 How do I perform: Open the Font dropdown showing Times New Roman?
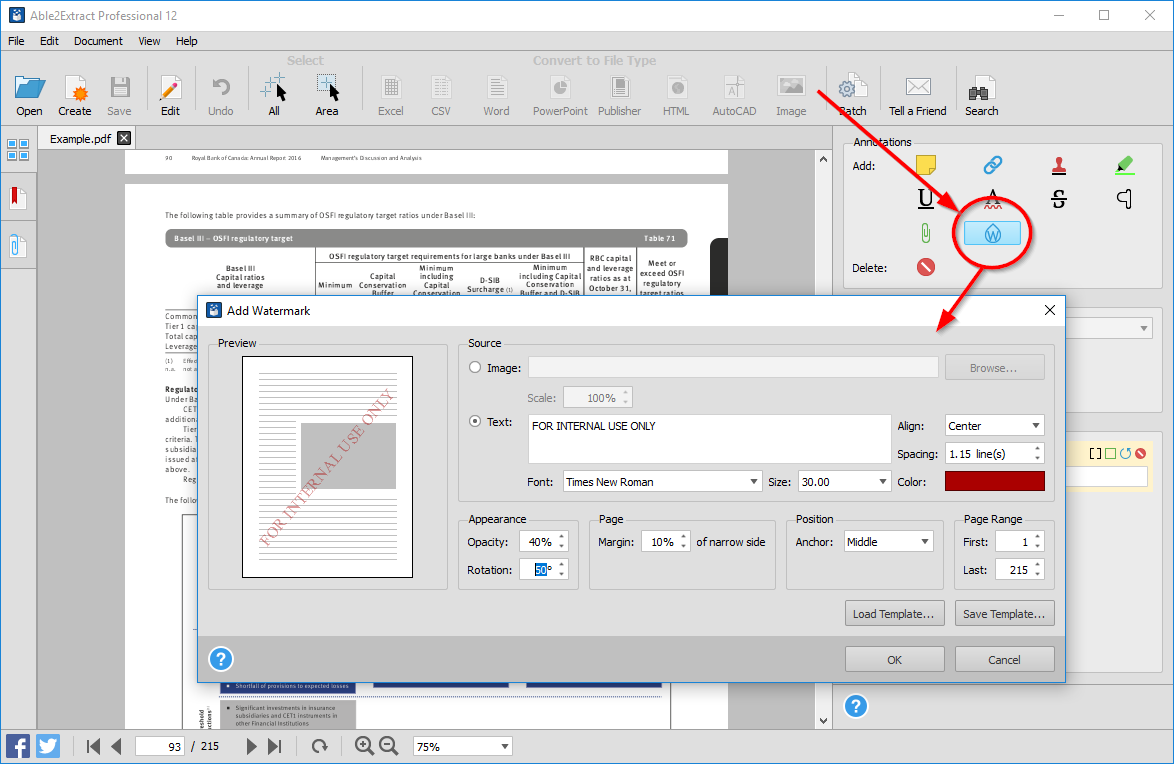[661, 481]
